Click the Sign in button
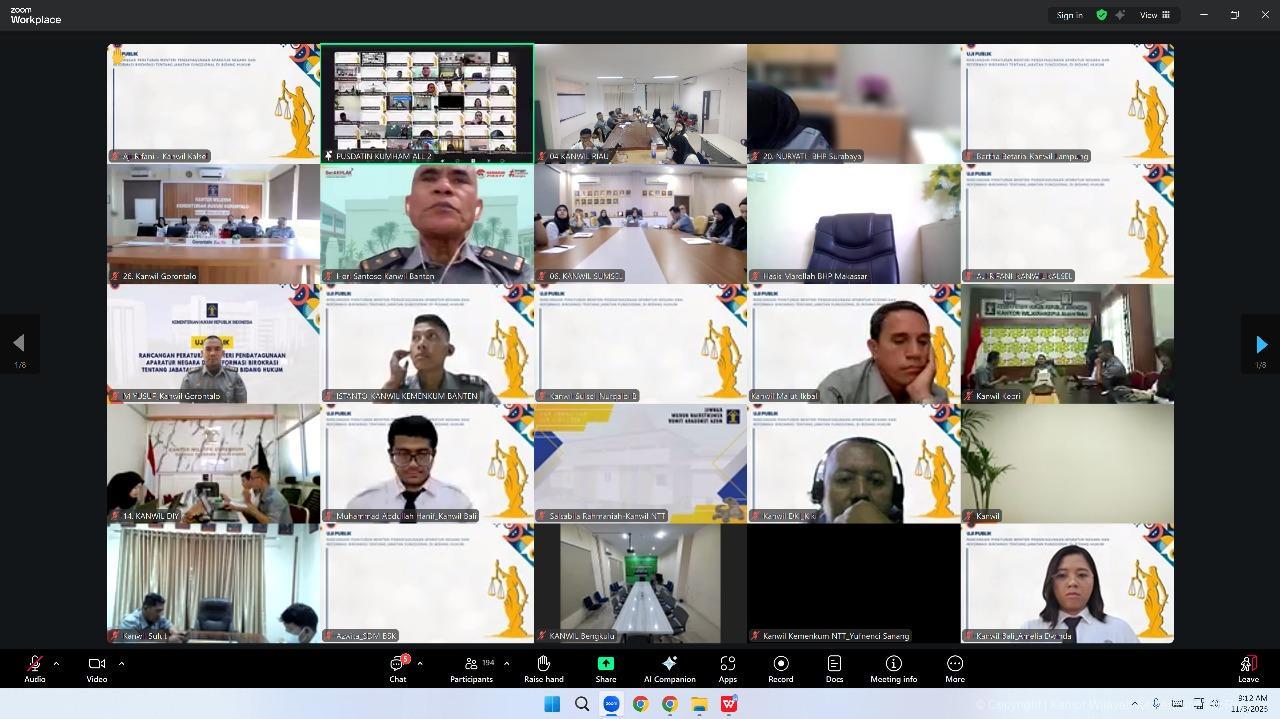This screenshot has width=1280, height=719. click(1069, 15)
